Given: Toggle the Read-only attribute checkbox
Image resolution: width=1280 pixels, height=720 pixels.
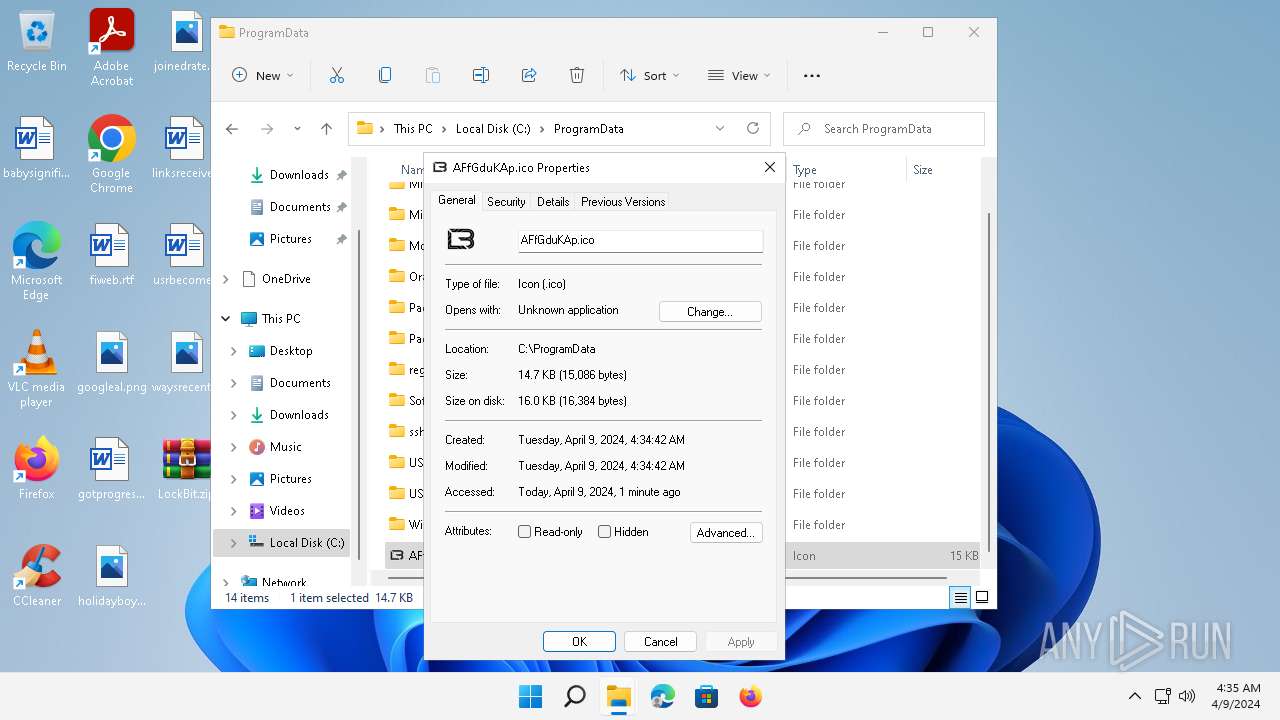Looking at the screenshot, I should (524, 532).
